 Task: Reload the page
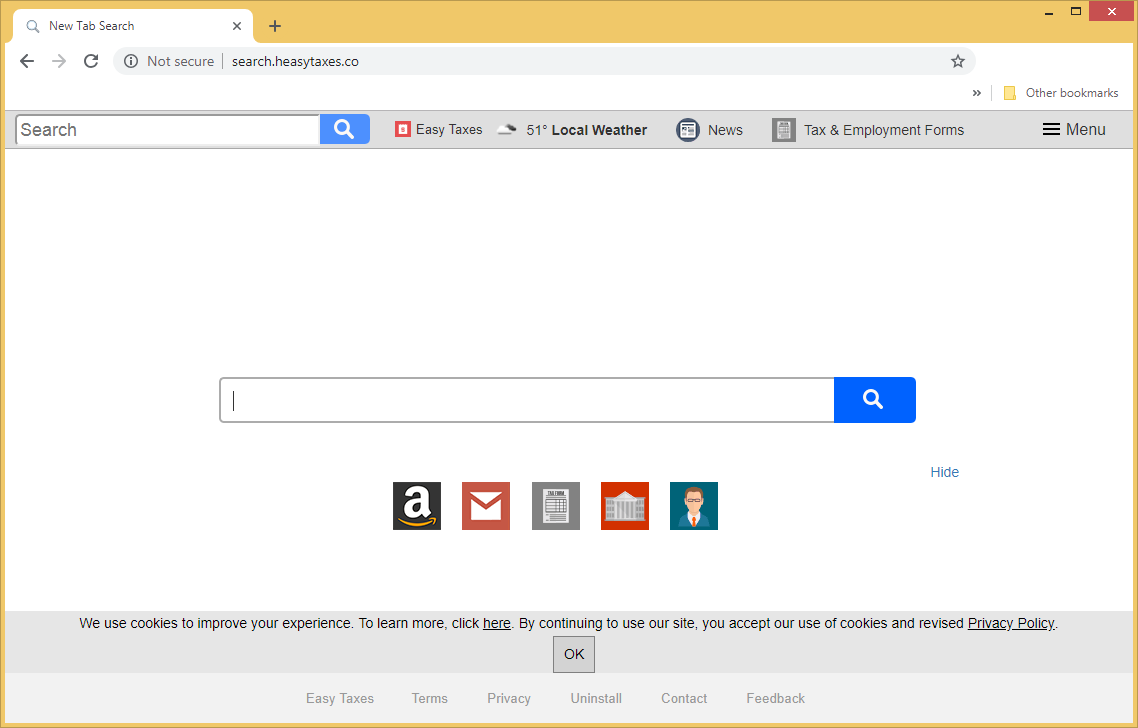tap(91, 61)
